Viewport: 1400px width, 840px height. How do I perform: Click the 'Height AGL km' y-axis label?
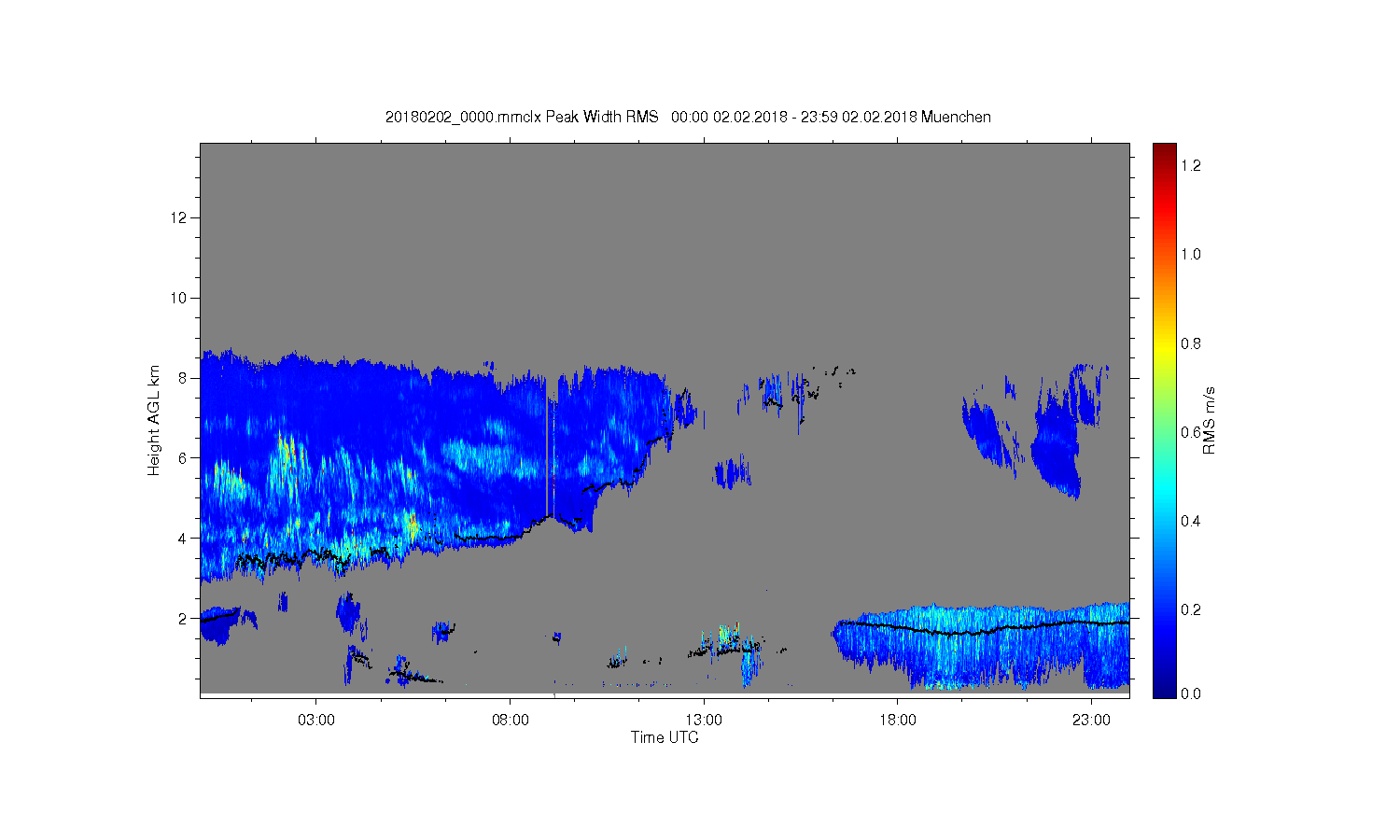click(154, 420)
